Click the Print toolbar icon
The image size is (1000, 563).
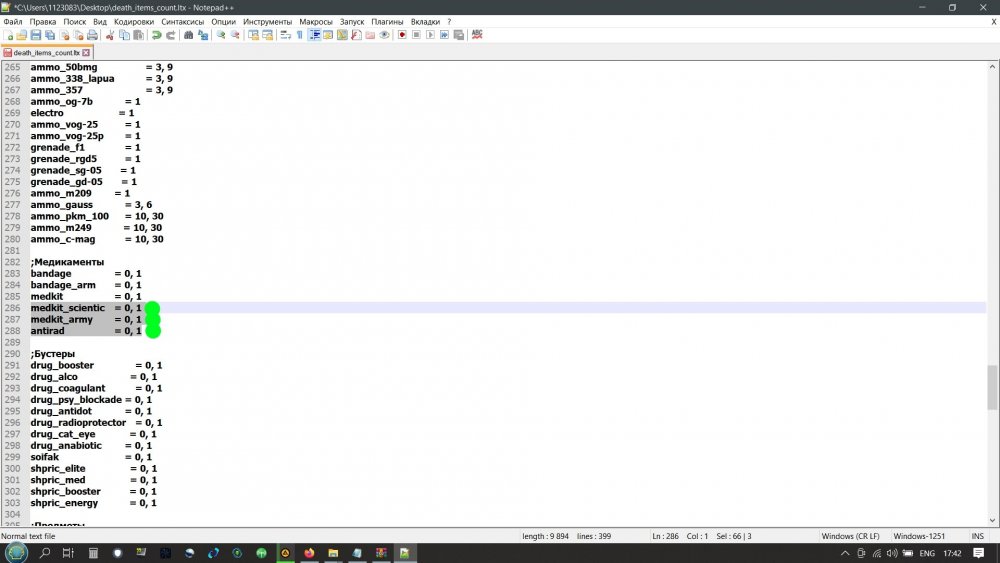coord(92,35)
